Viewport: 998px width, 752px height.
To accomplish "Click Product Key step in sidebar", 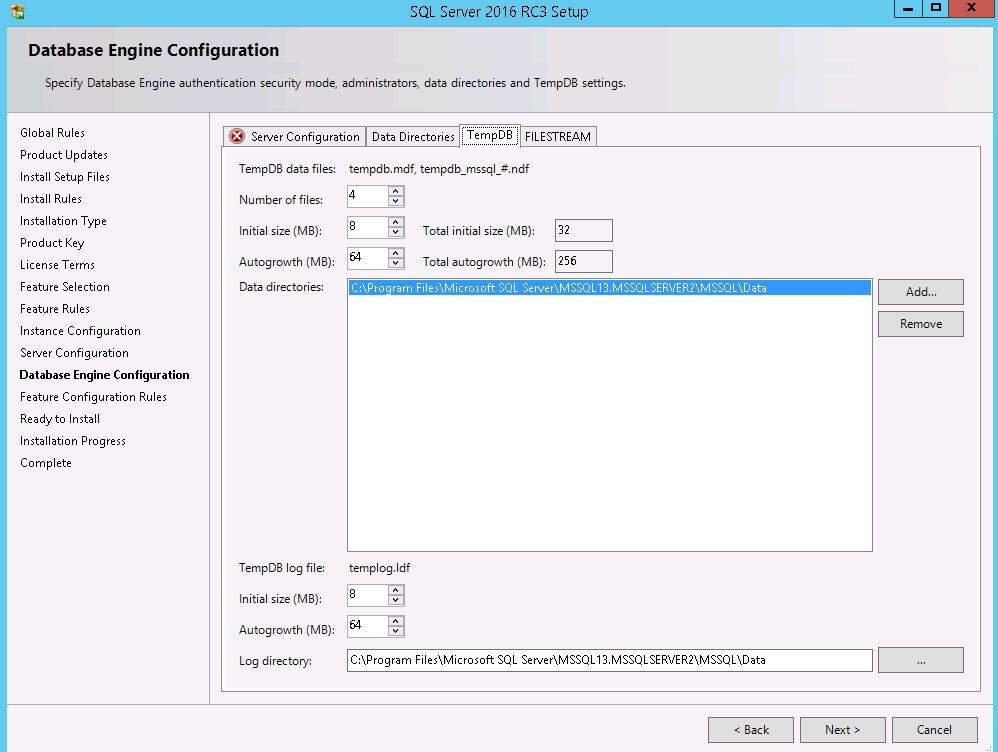I will [x=52, y=243].
